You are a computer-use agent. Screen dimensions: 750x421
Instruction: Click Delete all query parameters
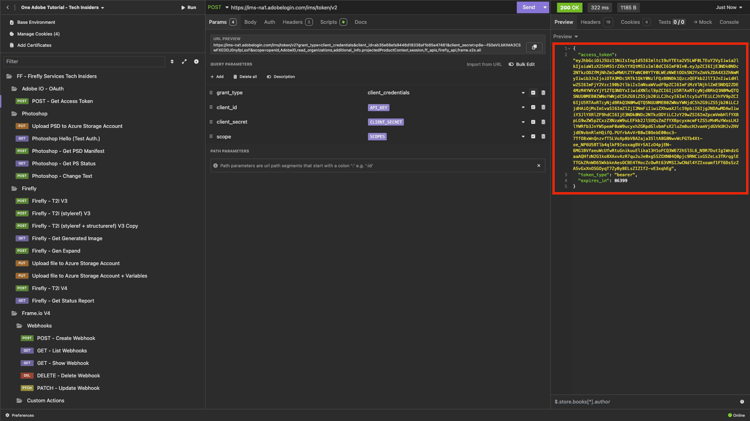[x=245, y=77]
